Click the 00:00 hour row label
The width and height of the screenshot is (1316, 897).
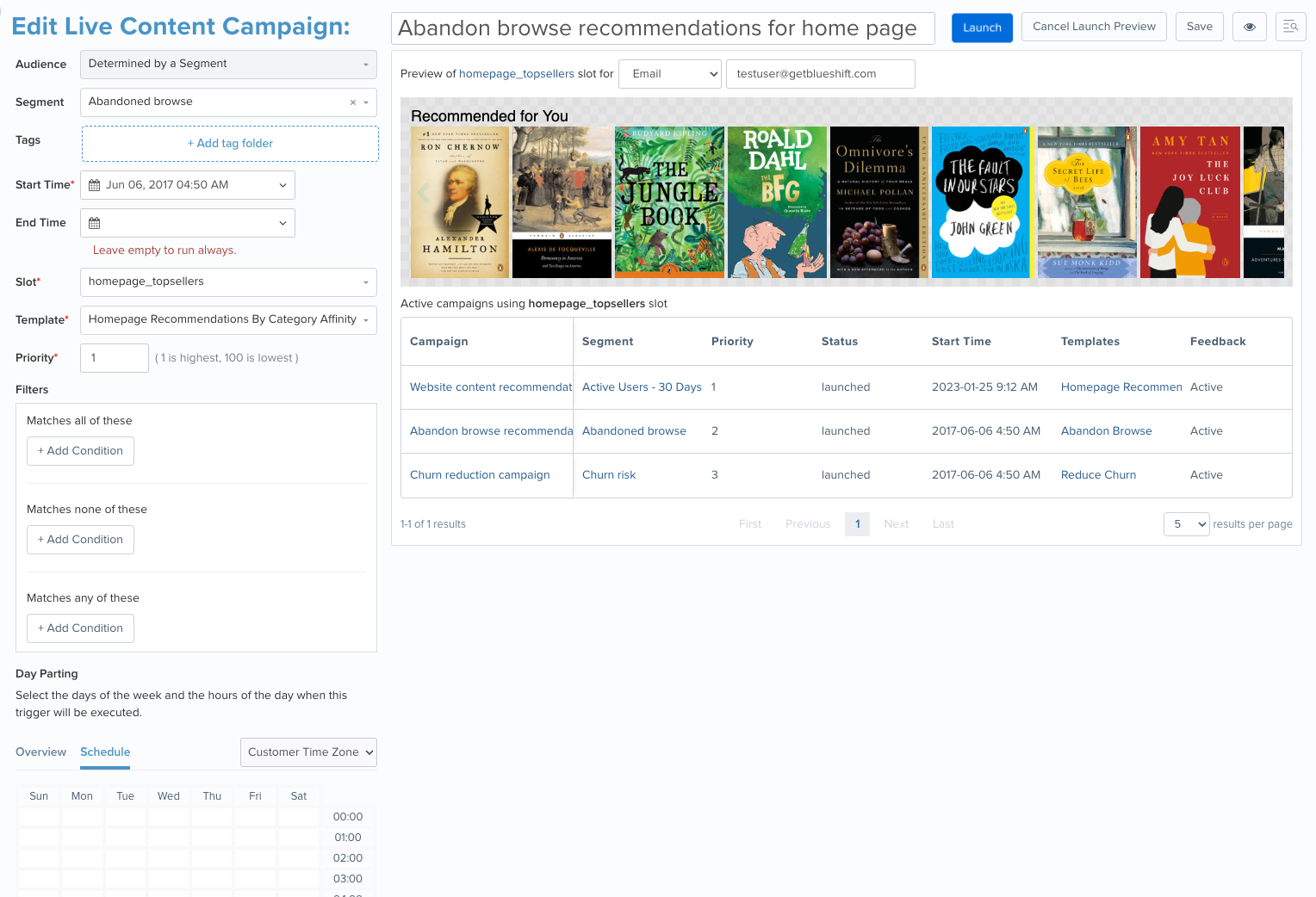(x=348, y=817)
